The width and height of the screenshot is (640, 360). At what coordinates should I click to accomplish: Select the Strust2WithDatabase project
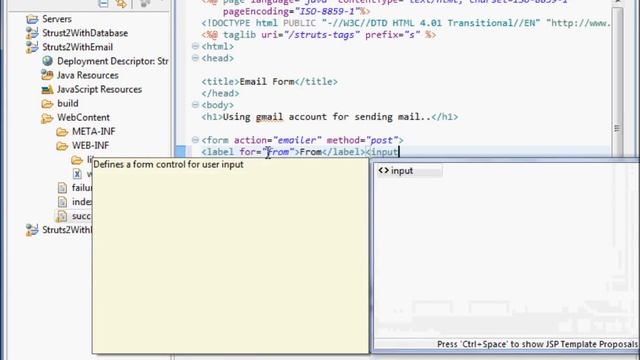(85, 33)
